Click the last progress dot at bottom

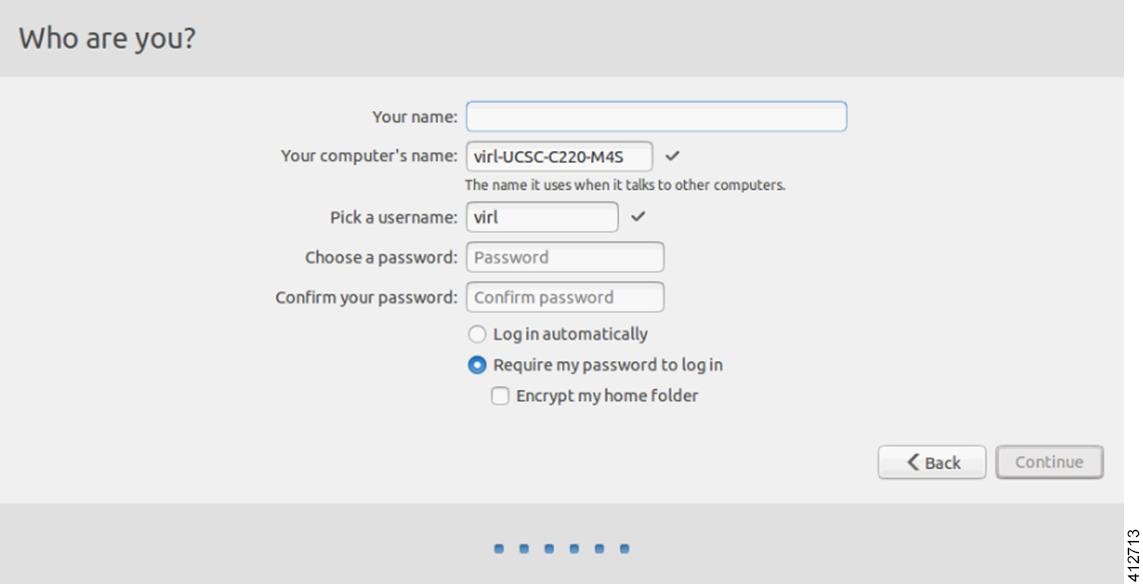coord(624,548)
